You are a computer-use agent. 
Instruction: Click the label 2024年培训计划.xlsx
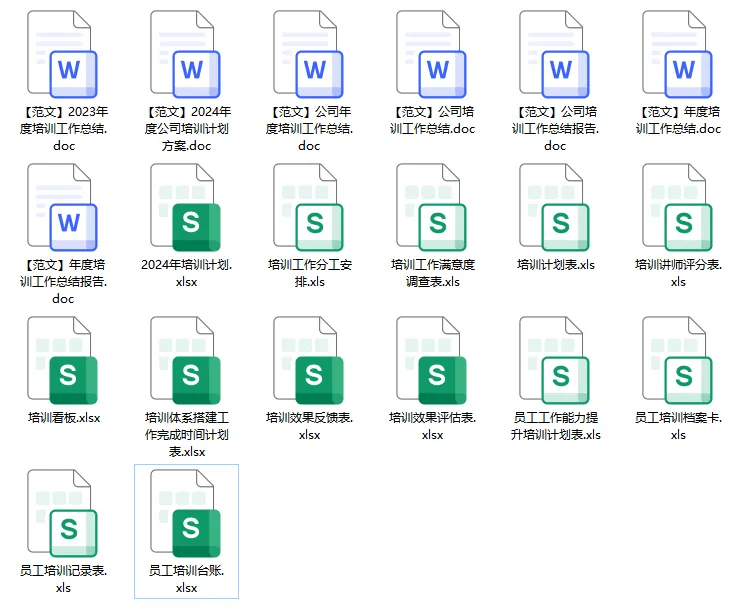[187, 273]
